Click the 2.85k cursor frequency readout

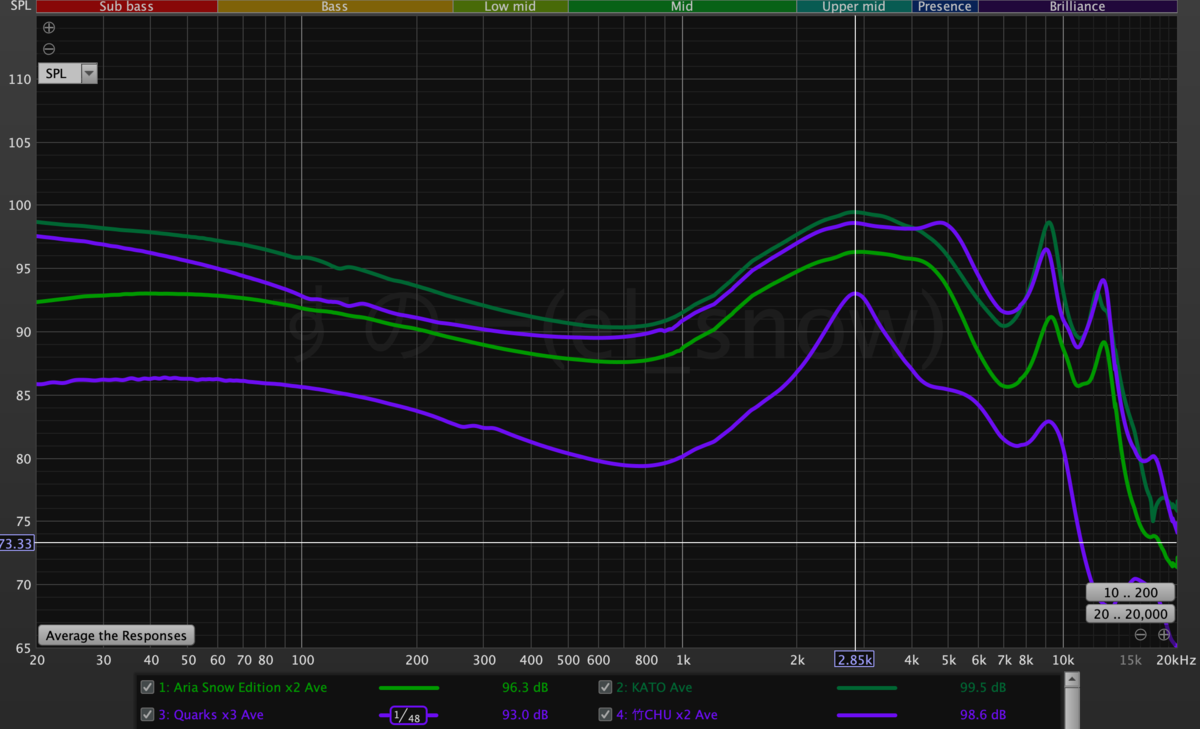click(x=855, y=660)
